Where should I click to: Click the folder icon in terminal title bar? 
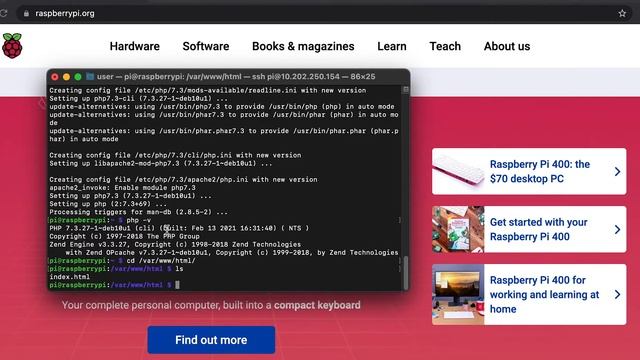point(90,77)
